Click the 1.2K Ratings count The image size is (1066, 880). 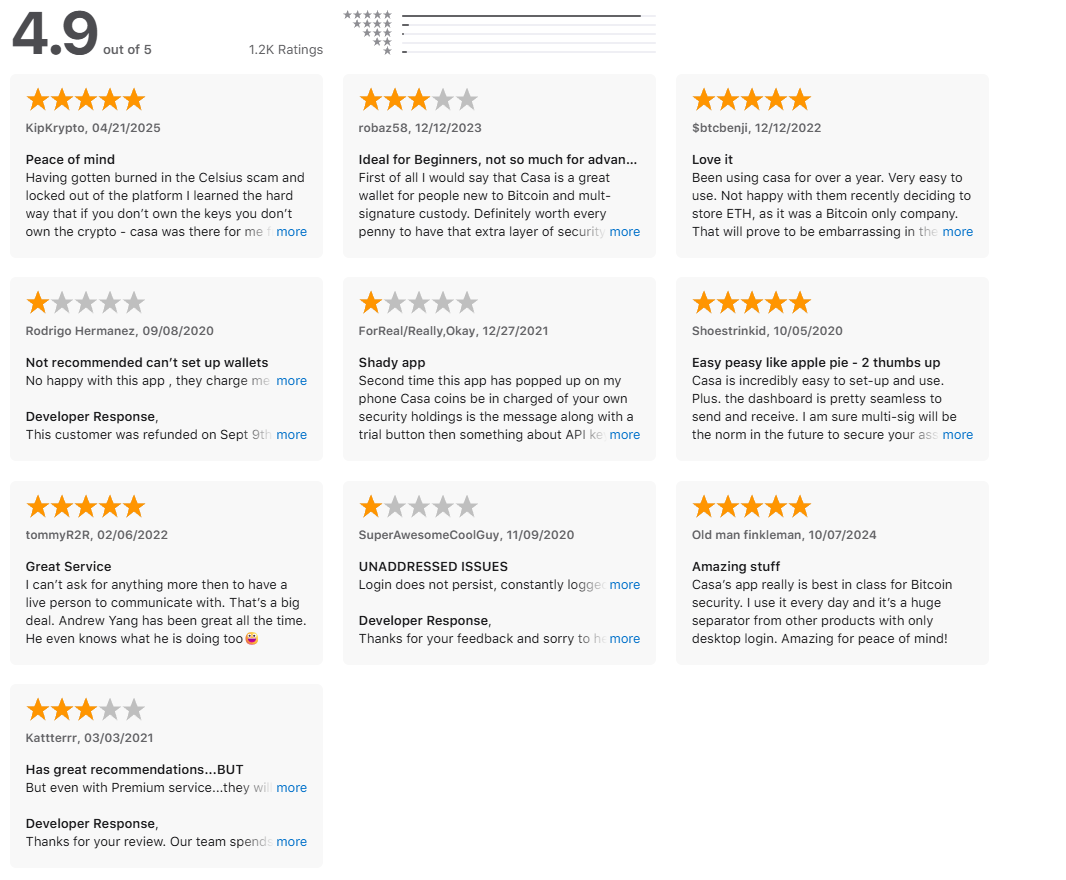(x=286, y=50)
